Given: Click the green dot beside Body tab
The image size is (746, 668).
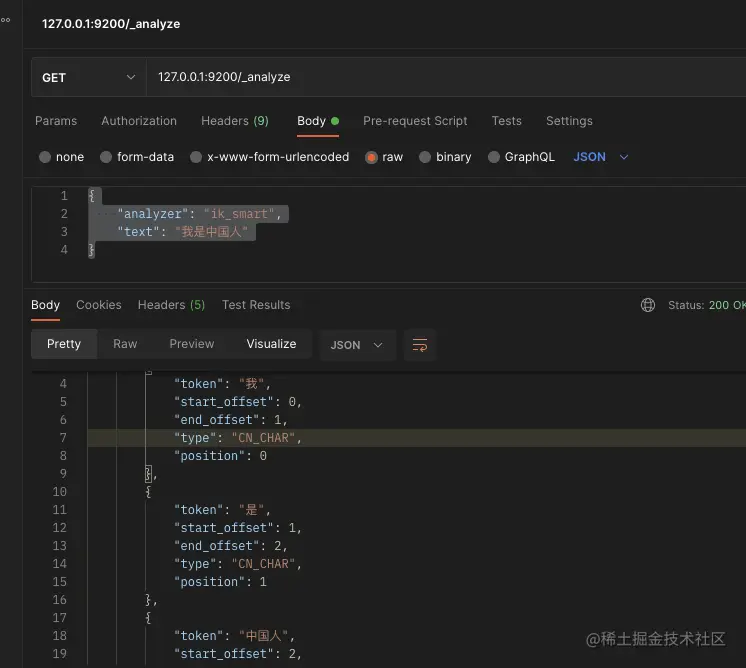Looking at the screenshot, I should (x=335, y=121).
